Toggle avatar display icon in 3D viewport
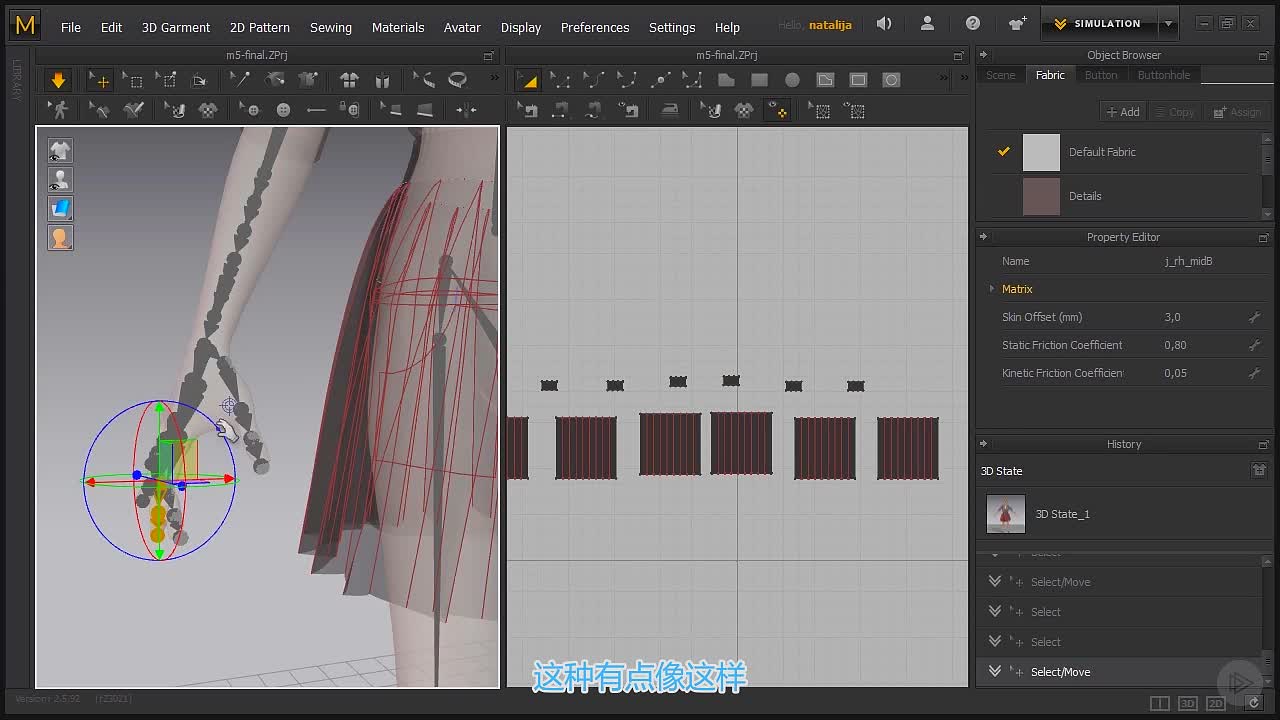The image size is (1280, 720). [x=60, y=180]
